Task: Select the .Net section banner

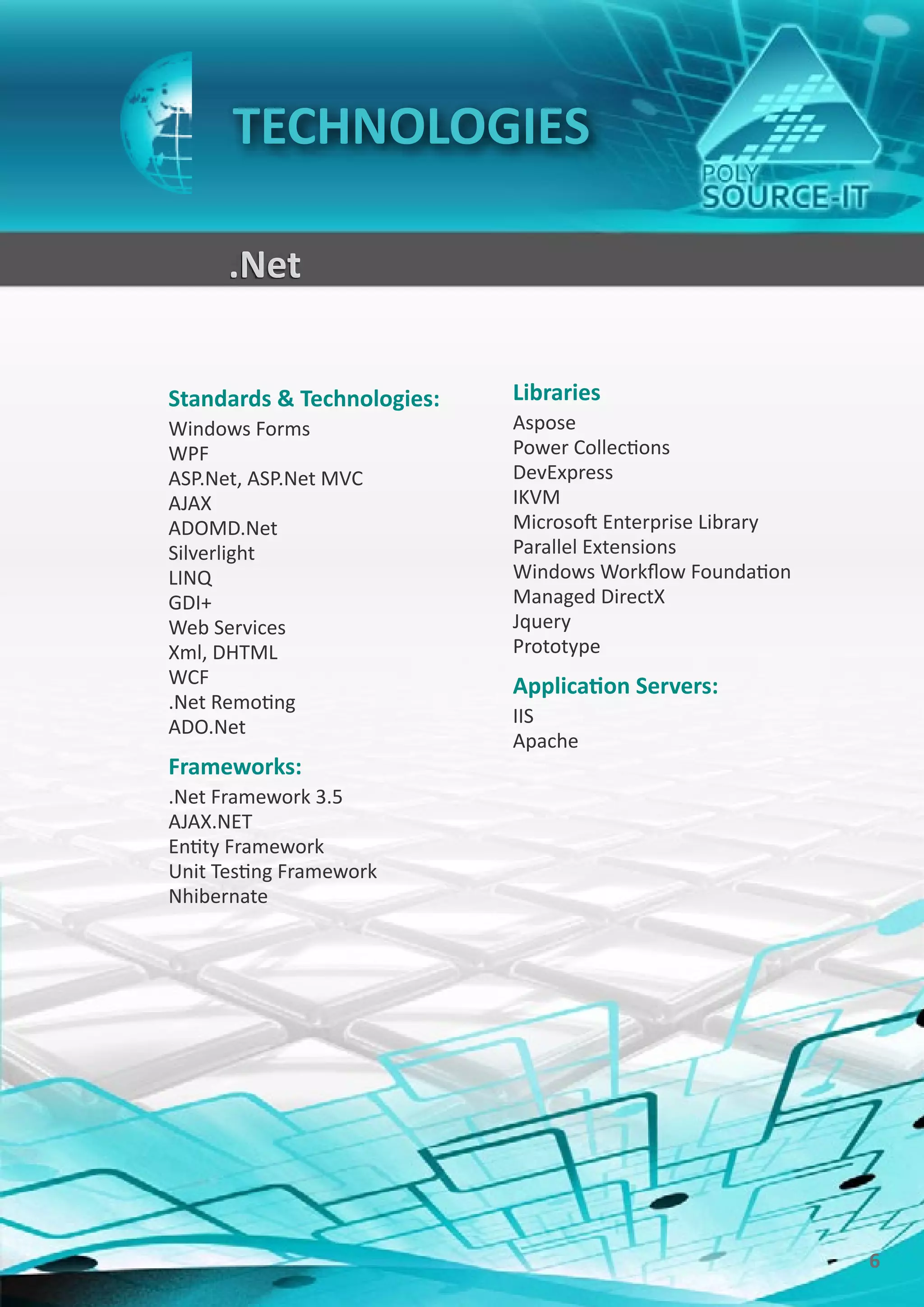Action: click(x=265, y=265)
